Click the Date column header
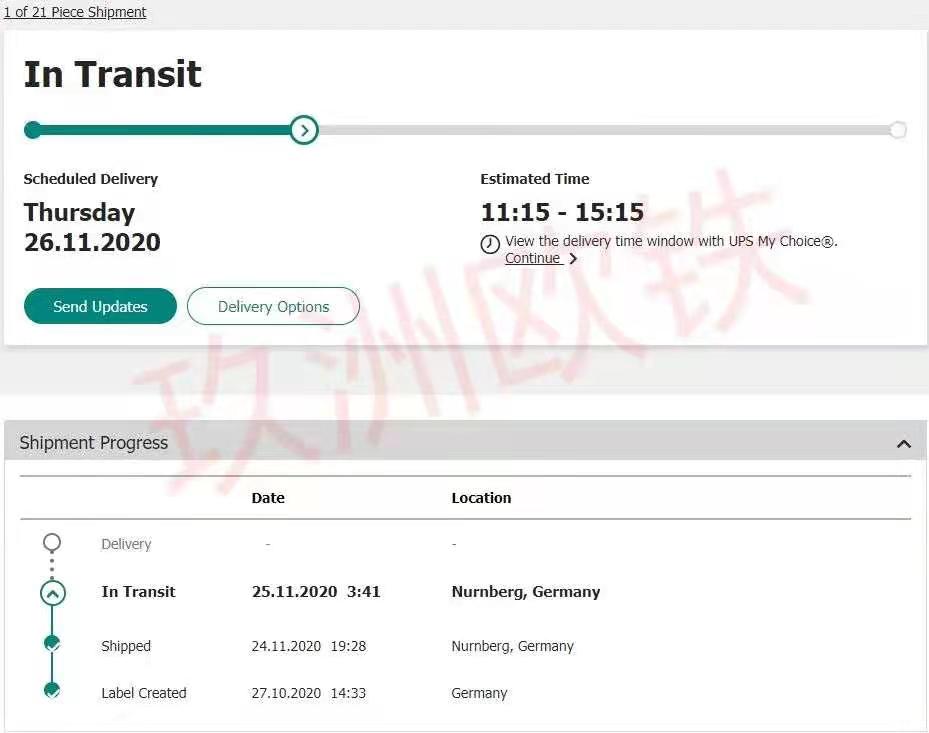 tap(268, 498)
